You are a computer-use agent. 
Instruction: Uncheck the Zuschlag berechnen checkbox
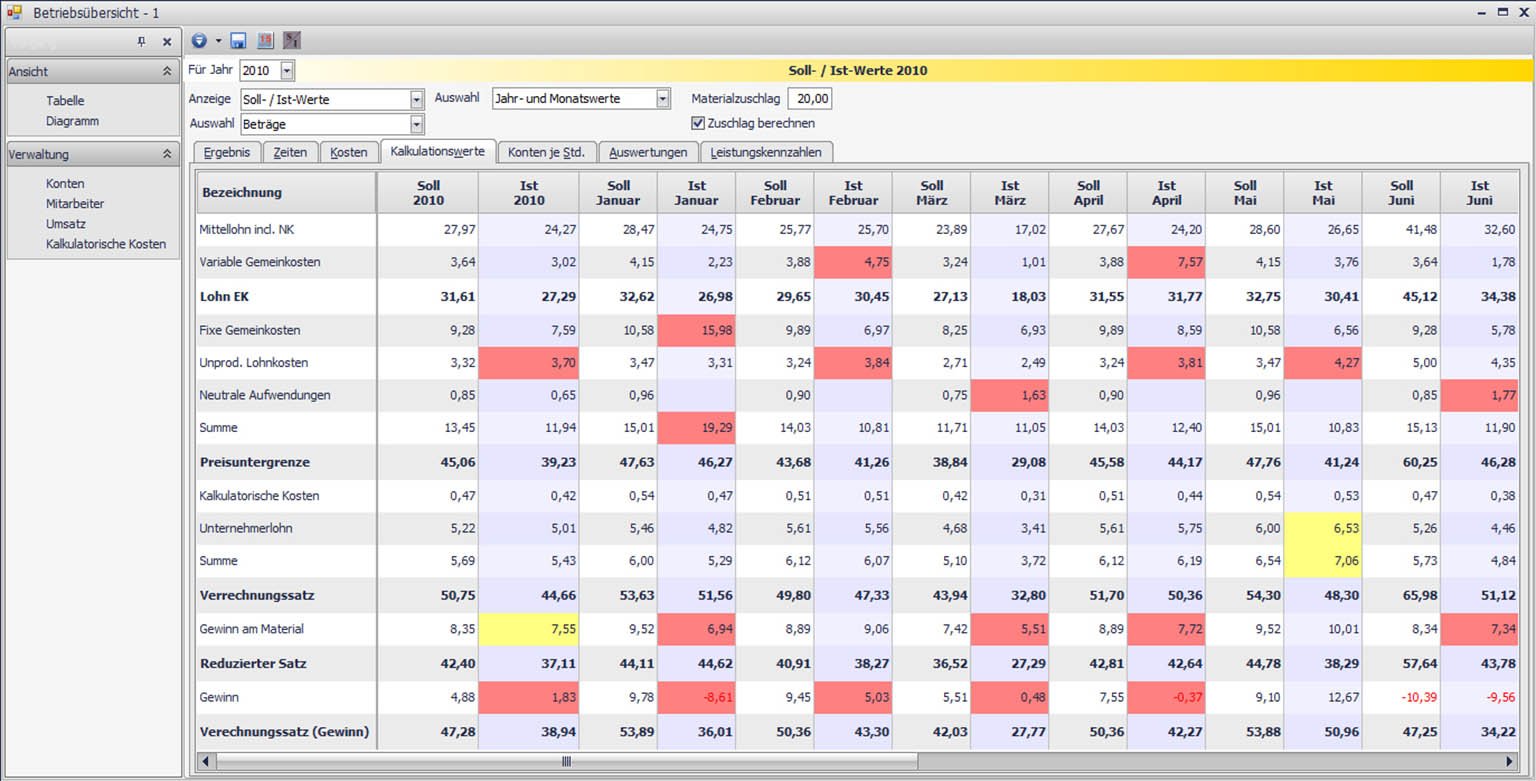pos(698,123)
